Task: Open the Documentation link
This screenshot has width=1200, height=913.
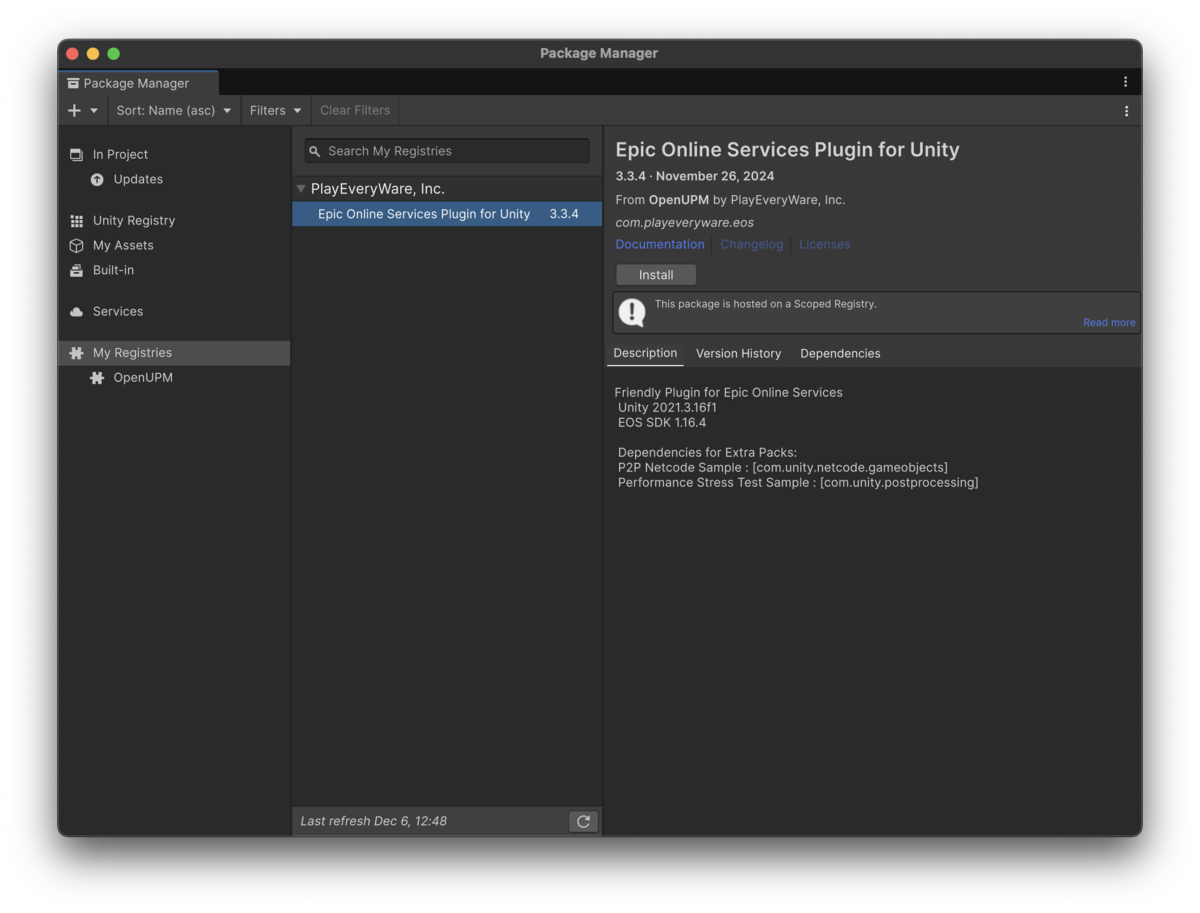Action: click(x=660, y=244)
